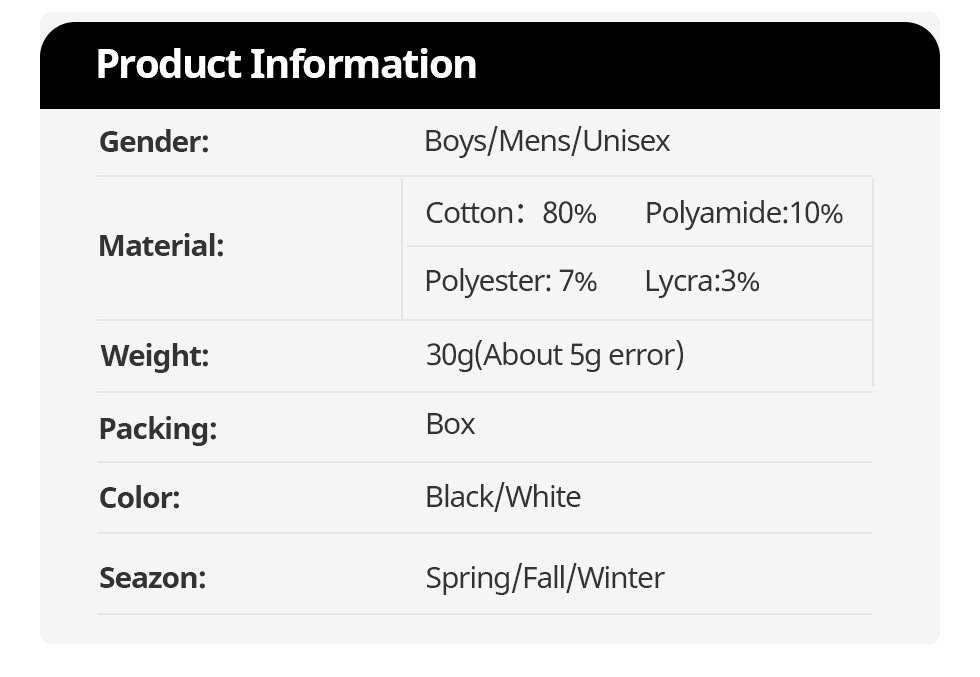Select the Box packing value
980x677 pixels.
point(450,424)
